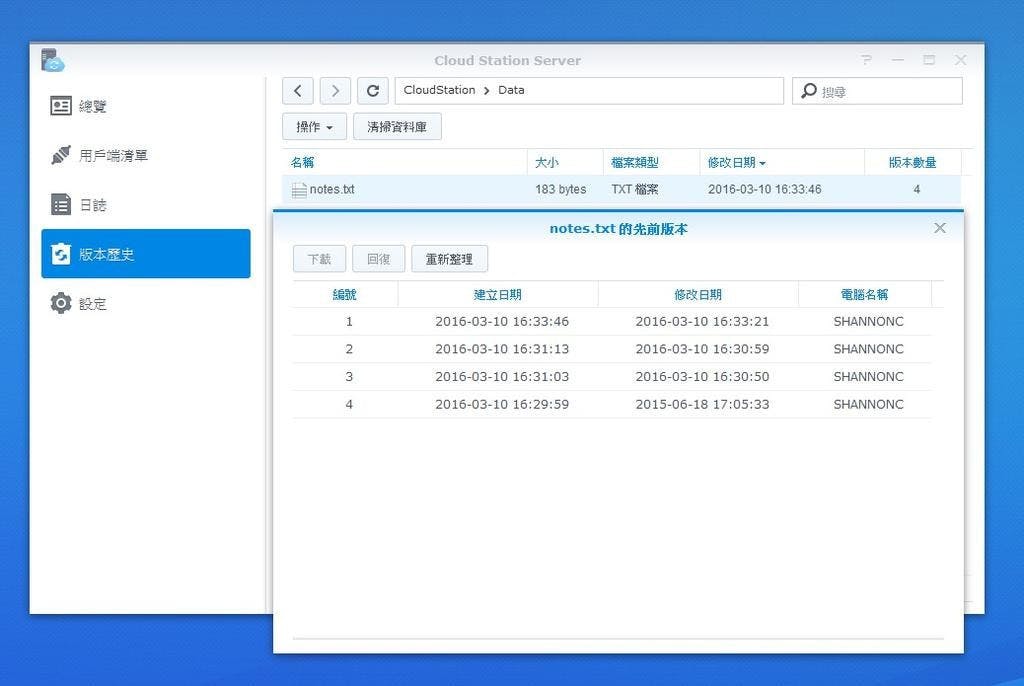
Task: Click the 183 bytes size cell
Action: pyautogui.click(x=560, y=189)
